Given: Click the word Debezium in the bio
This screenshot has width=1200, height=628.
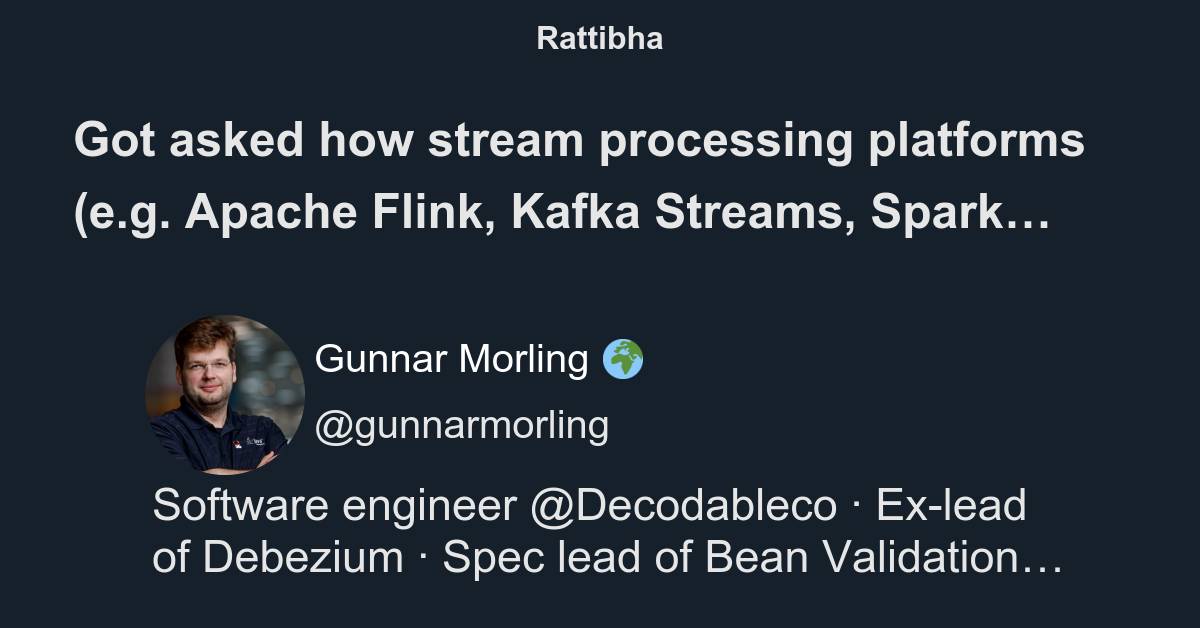Looking at the screenshot, I should pyautogui.click(x=303, y=558).
